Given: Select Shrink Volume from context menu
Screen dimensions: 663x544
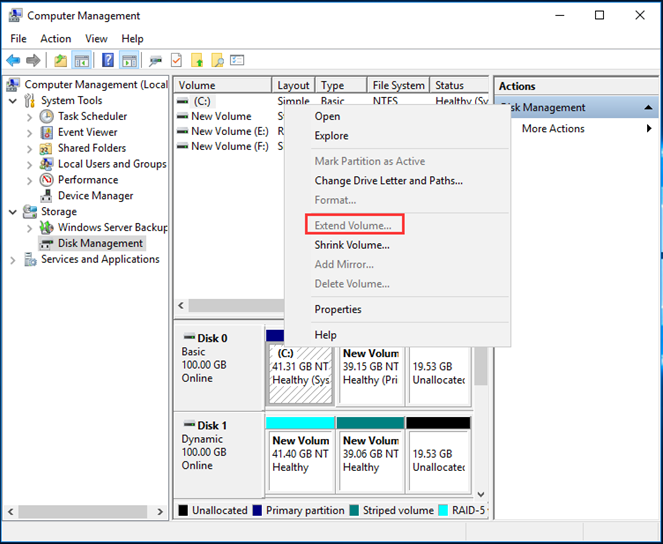Looking at the screenshot, I should [352, 245].
